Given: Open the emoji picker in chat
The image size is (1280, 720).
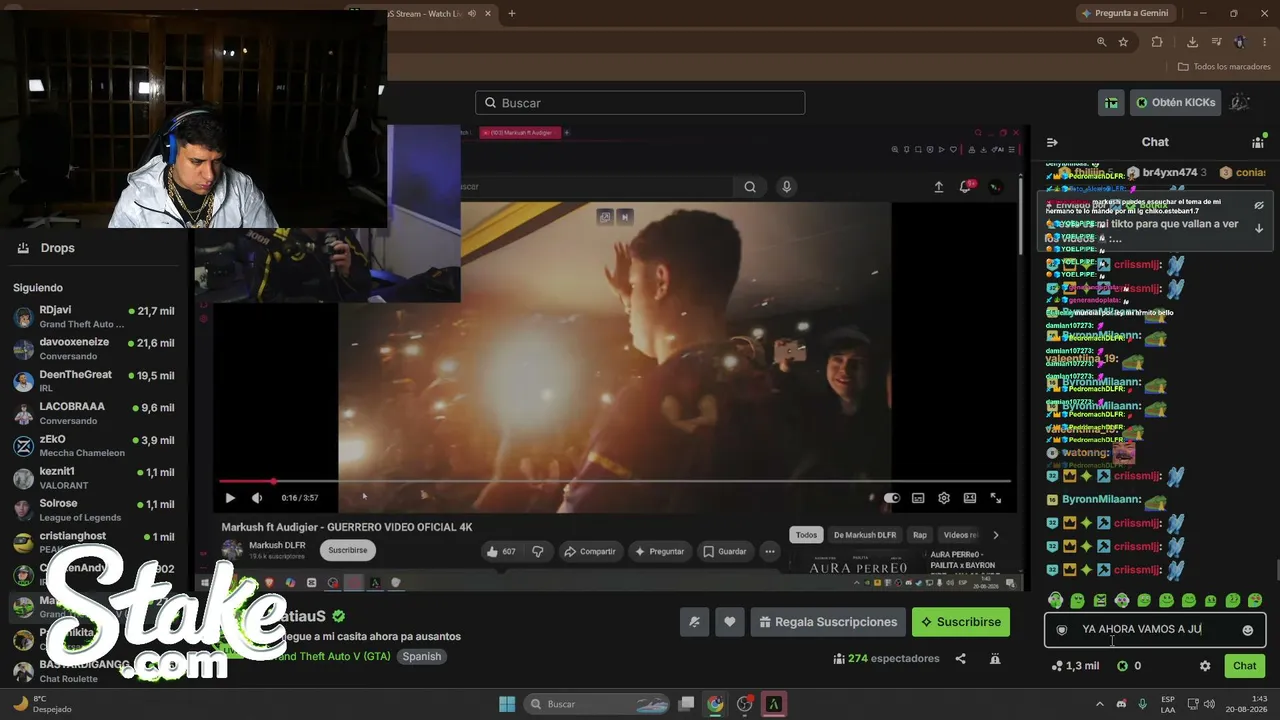Looking at the screenshot, I should [x=1247, y=630].
